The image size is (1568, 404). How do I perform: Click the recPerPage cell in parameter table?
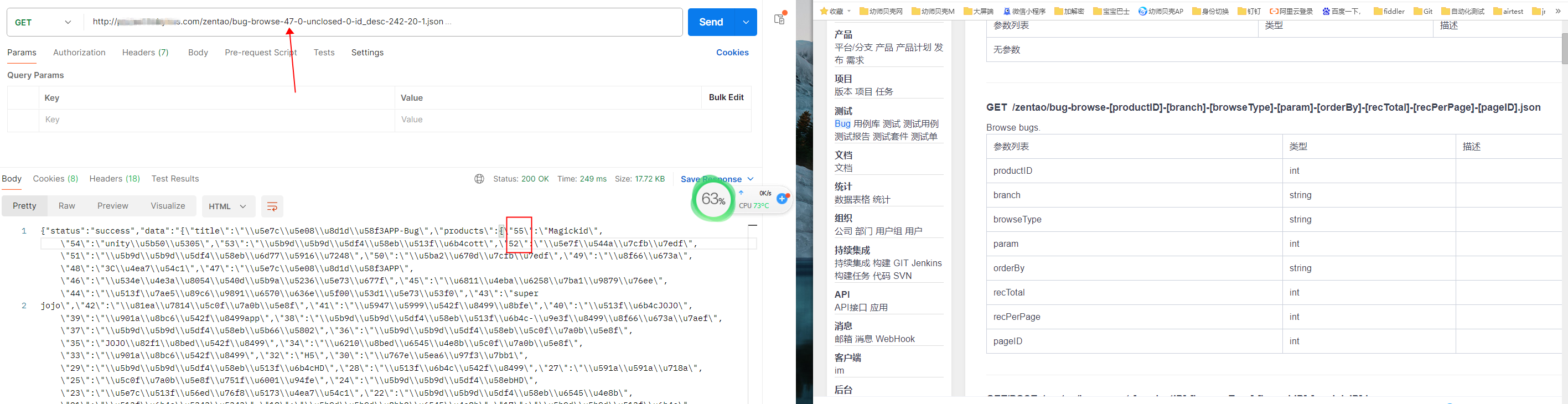pyautogui.click(x=1135, y=317)
